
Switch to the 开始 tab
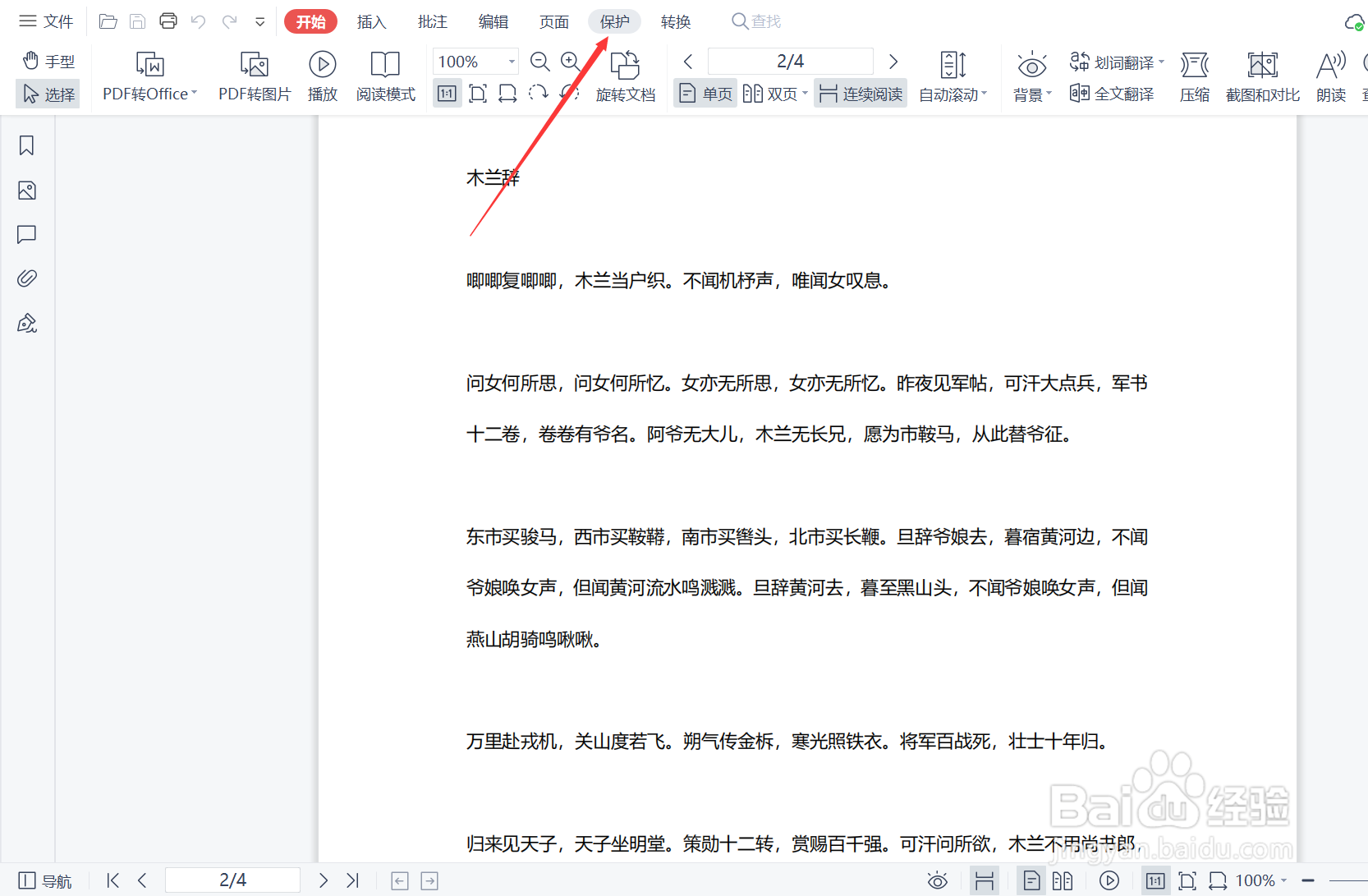[x=310, y=21]
